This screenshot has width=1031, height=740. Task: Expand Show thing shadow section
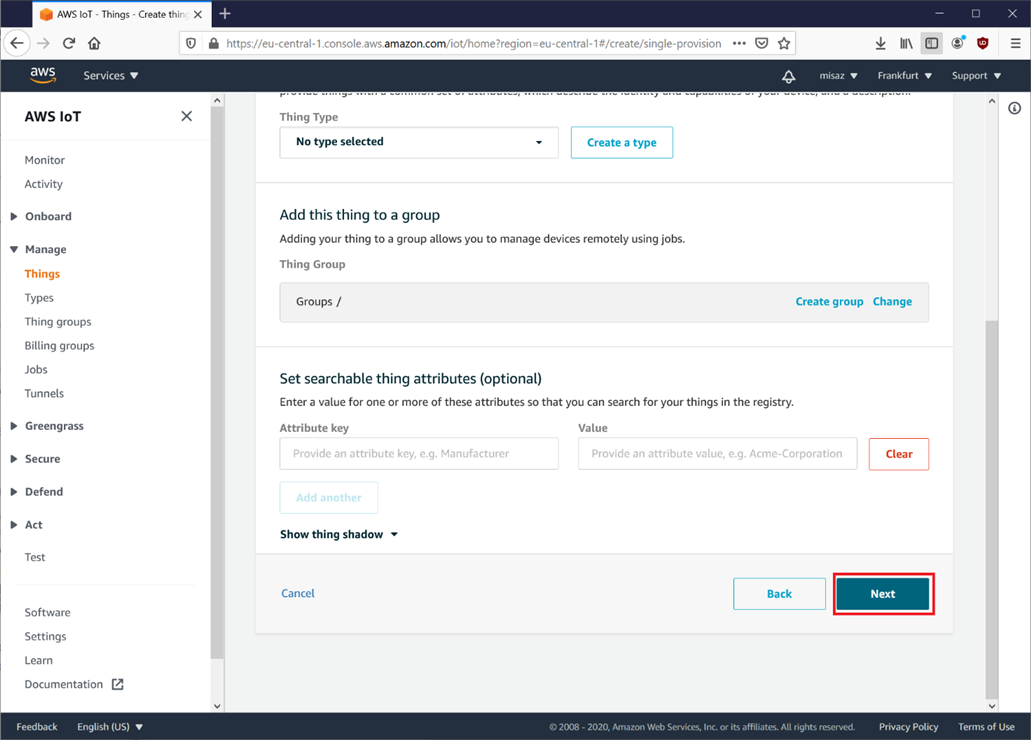pos(339,534)
